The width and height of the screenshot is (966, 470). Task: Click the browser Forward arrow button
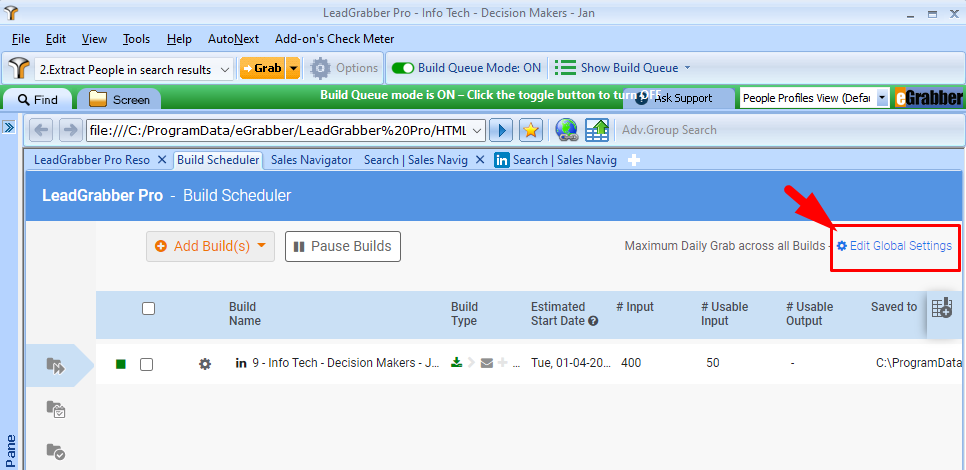(70, 130)
